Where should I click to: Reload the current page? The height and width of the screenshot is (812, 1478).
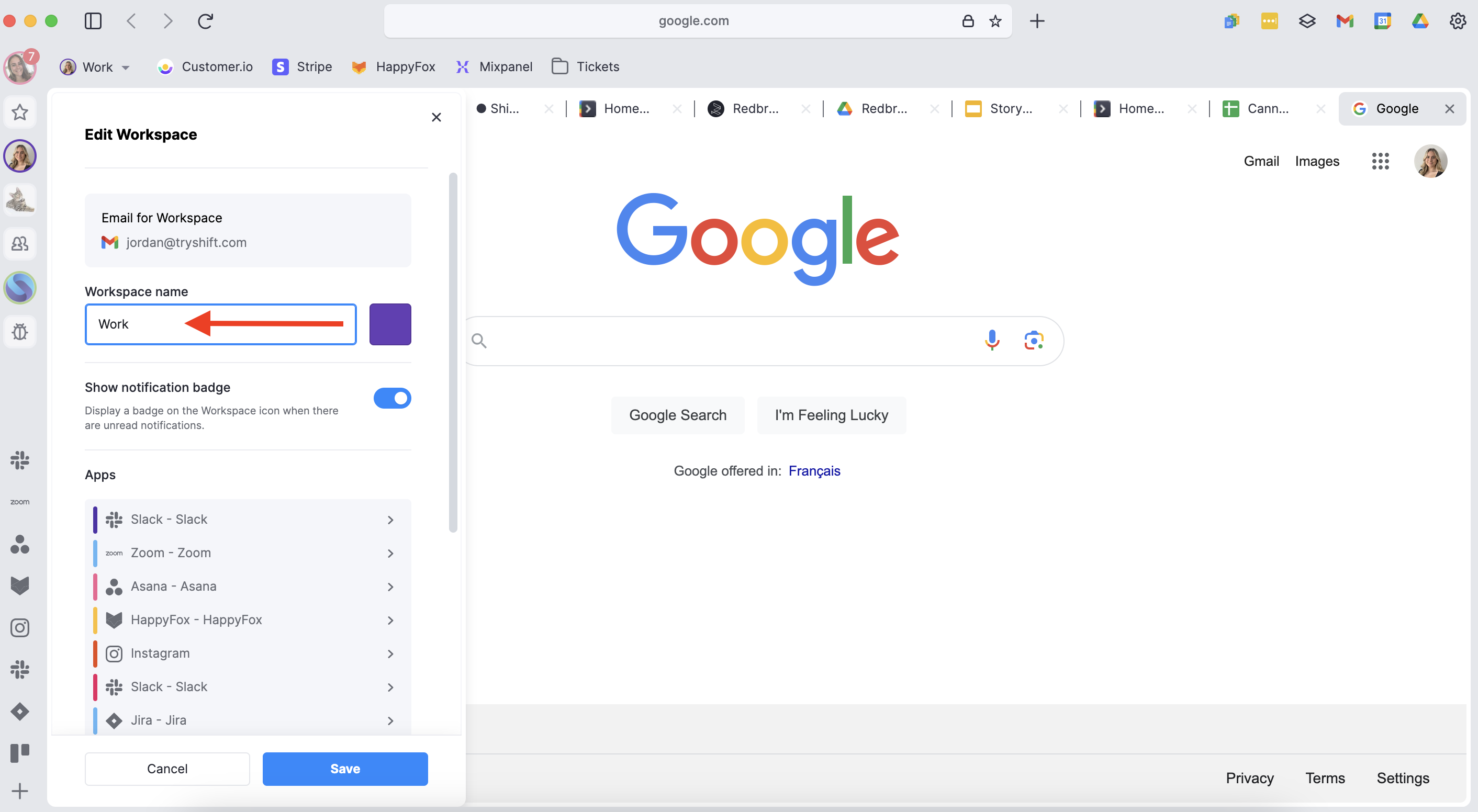[205, 21]
